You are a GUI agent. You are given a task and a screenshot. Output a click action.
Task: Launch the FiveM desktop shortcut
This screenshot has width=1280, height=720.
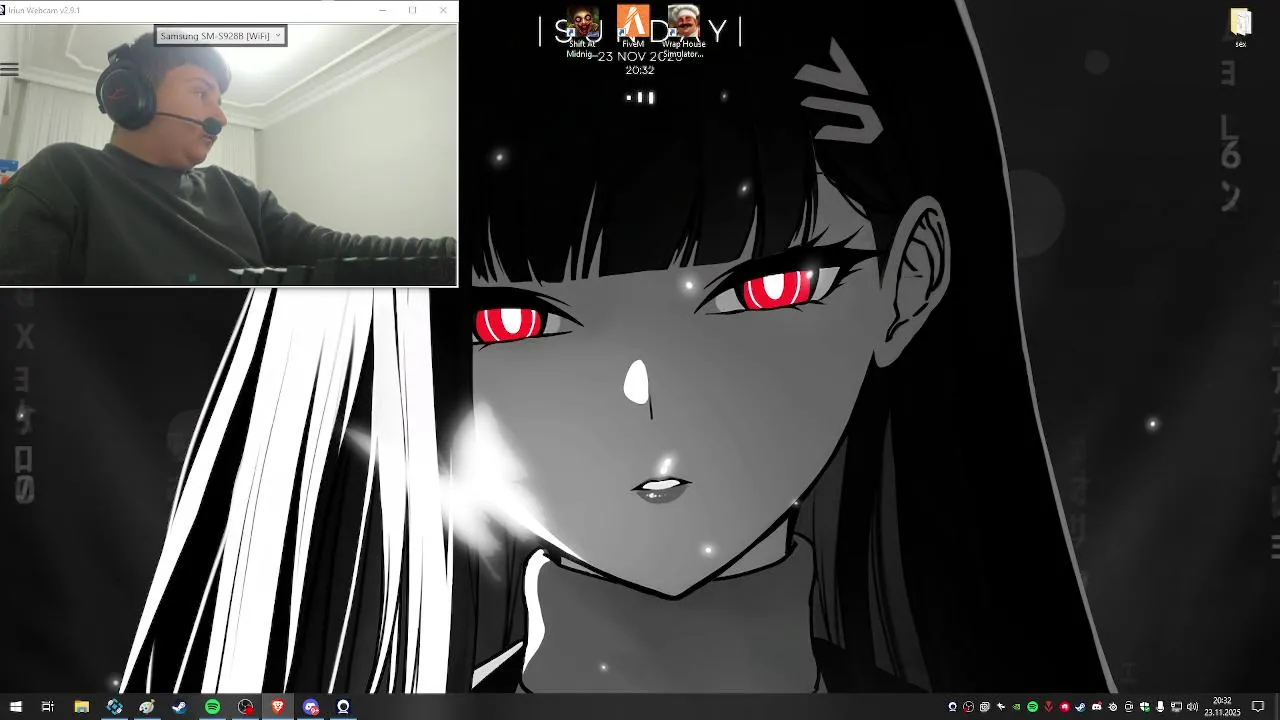pyautogui.click(x=632, y=28)
